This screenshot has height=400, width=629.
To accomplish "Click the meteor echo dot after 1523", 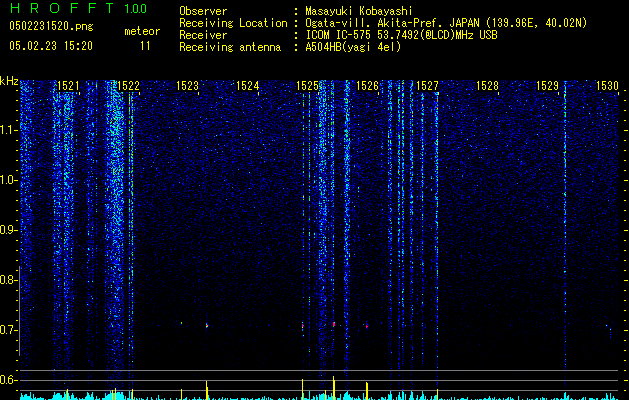I will tap(207, 326).
